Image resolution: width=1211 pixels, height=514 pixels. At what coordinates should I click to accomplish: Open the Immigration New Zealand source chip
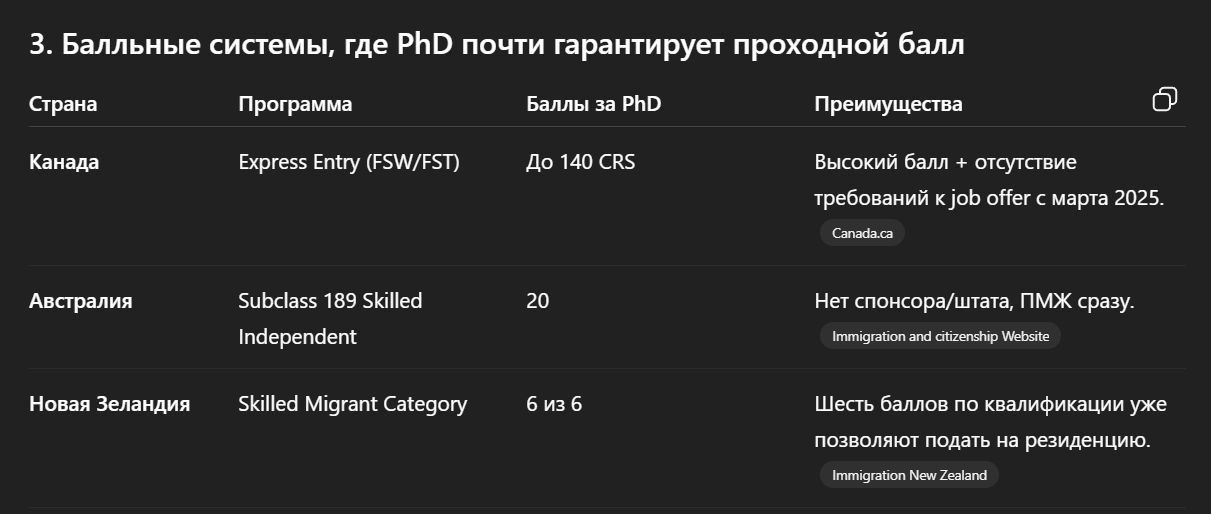909,475
